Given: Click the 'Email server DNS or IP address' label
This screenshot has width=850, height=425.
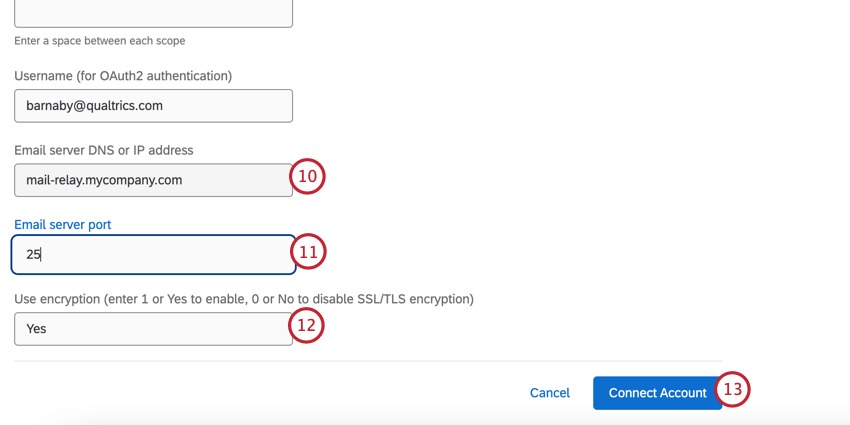Looking at the screenshot, I should [x=103, y=150].
